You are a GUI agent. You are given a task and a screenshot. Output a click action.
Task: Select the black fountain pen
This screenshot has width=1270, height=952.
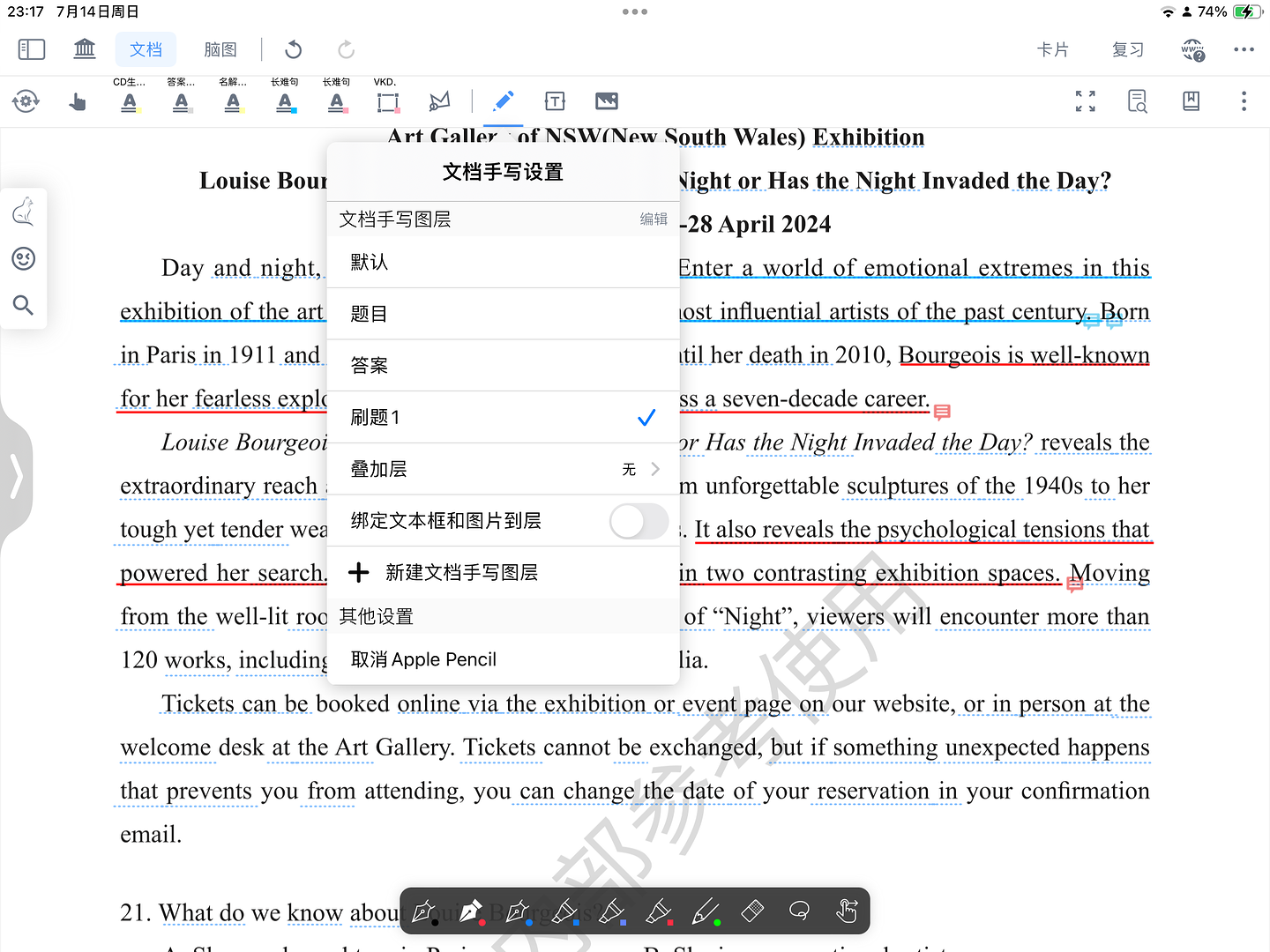(x=424, y=911)
